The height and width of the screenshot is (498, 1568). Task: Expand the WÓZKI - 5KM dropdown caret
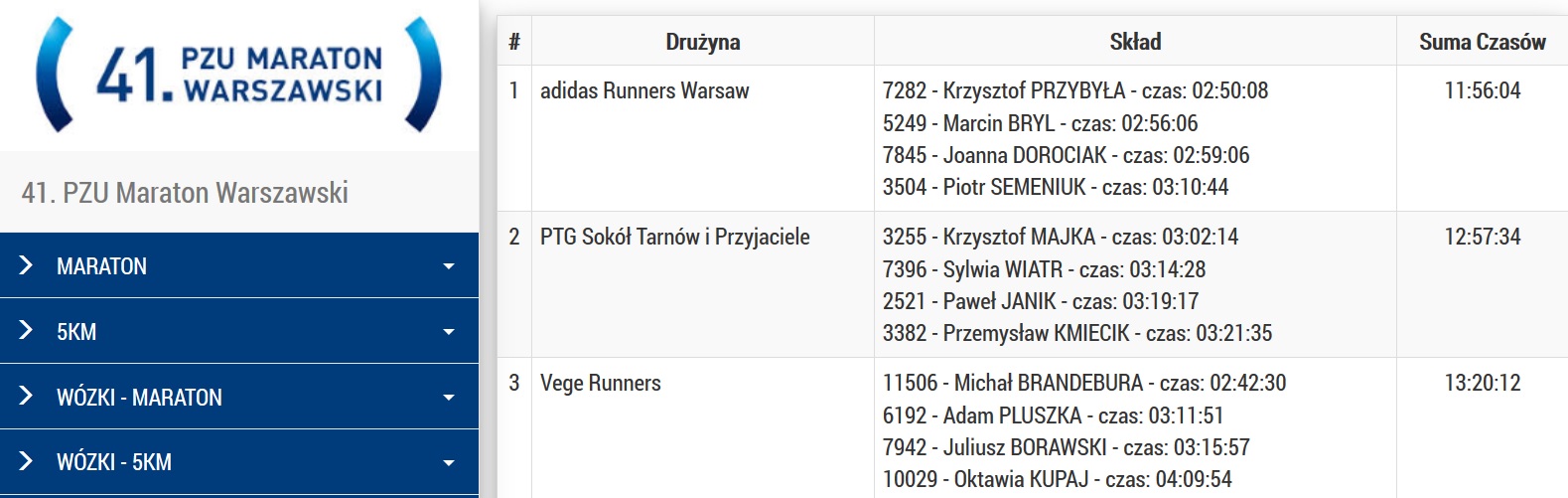tap(449, 462)
